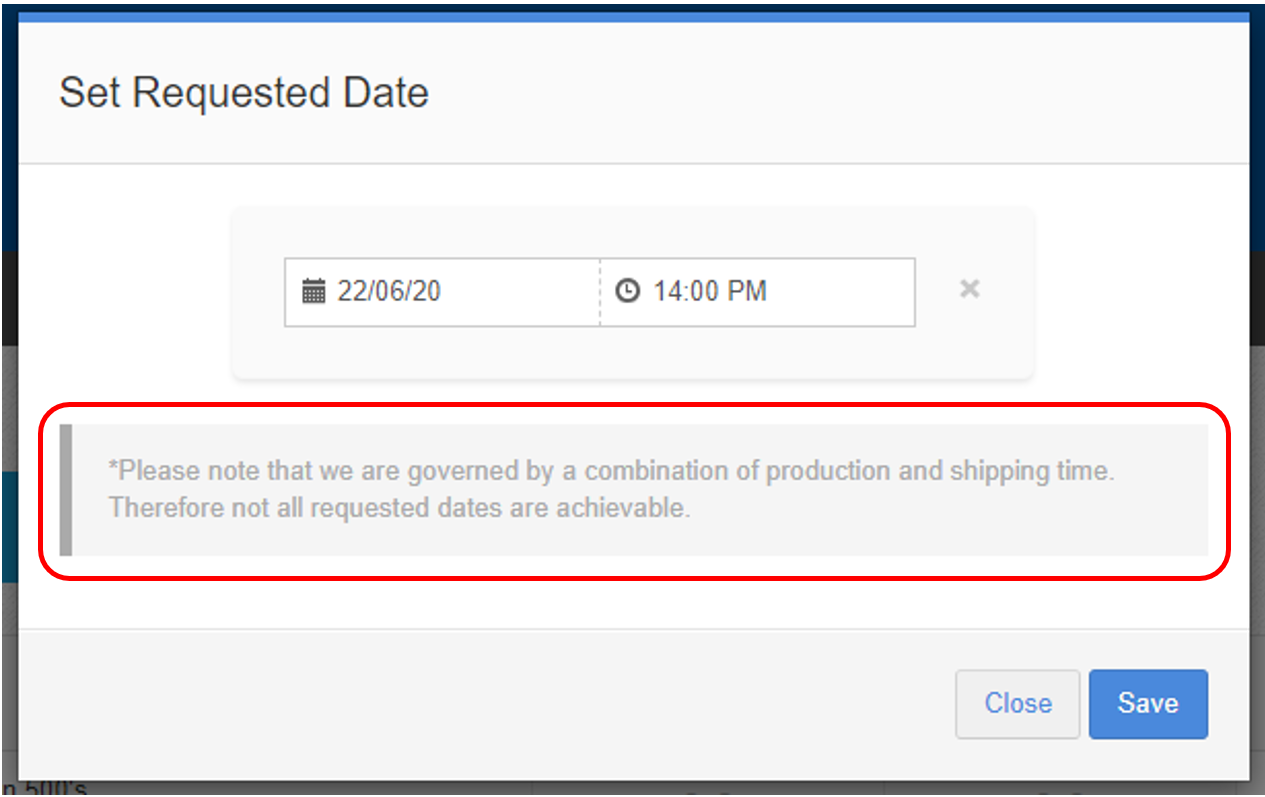
Task: Click "Therefore not all requested dates are achievable" line
Action: click(x=399, y=507)
